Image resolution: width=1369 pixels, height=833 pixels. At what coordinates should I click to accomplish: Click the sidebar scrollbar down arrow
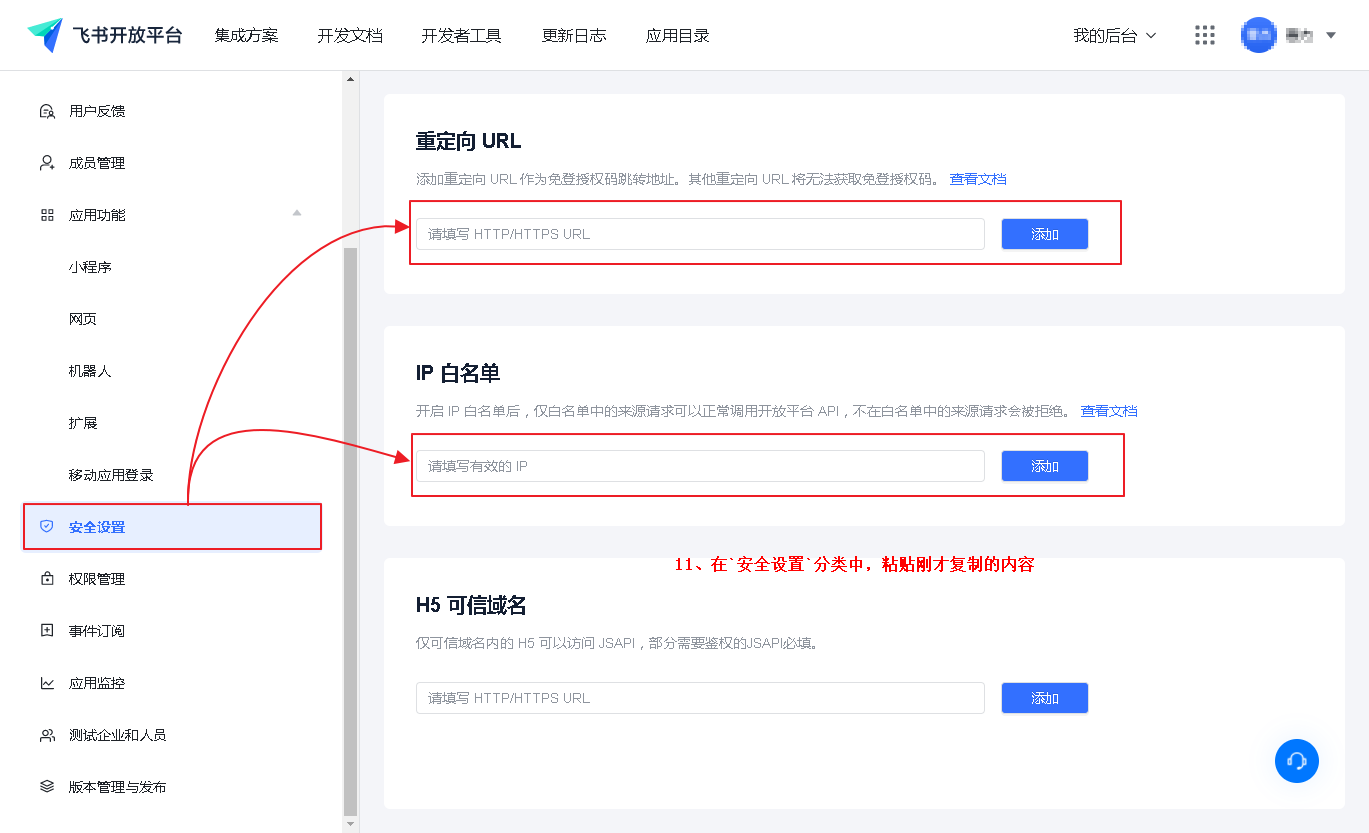[350, 824]
